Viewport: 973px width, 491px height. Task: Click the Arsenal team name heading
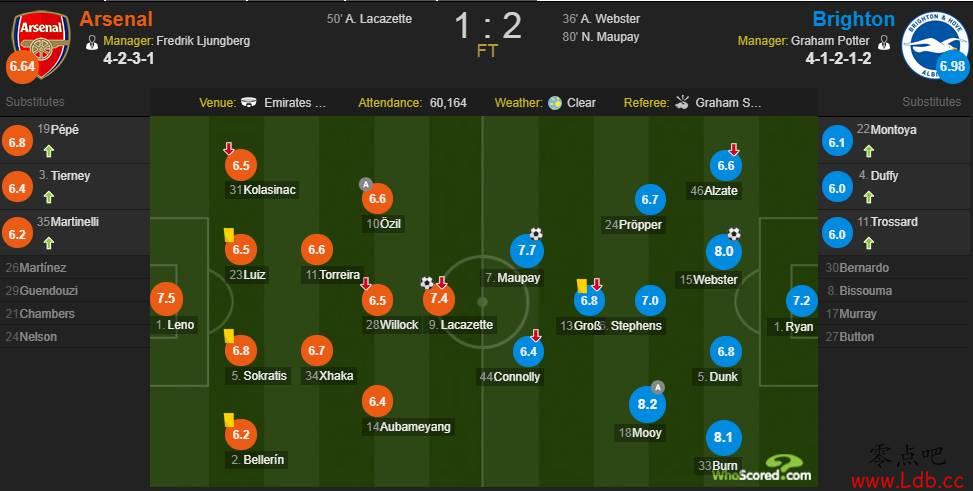click(116, 19)
